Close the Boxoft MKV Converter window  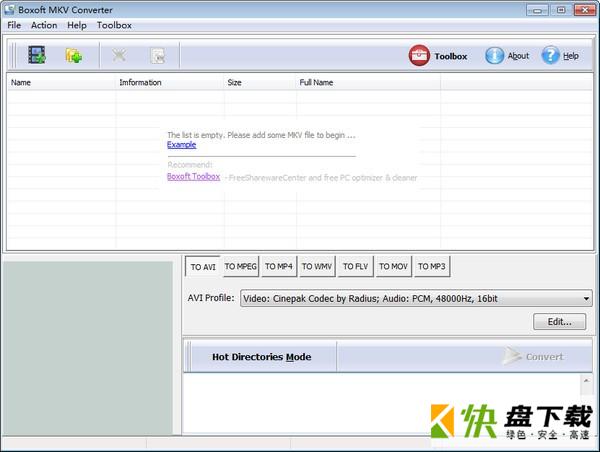(x=585, y=10)
